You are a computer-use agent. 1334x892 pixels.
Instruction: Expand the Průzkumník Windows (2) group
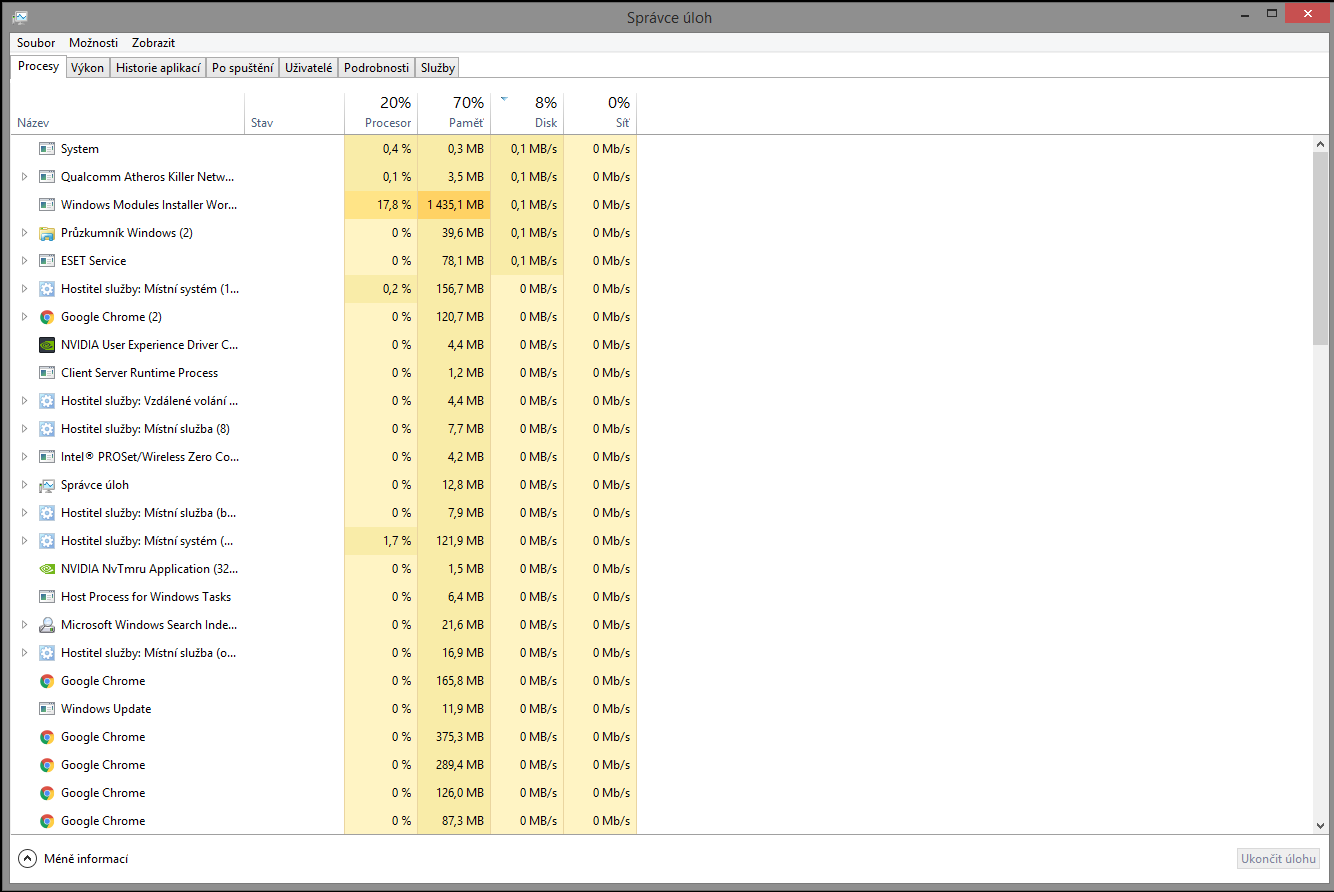(25, 233)
